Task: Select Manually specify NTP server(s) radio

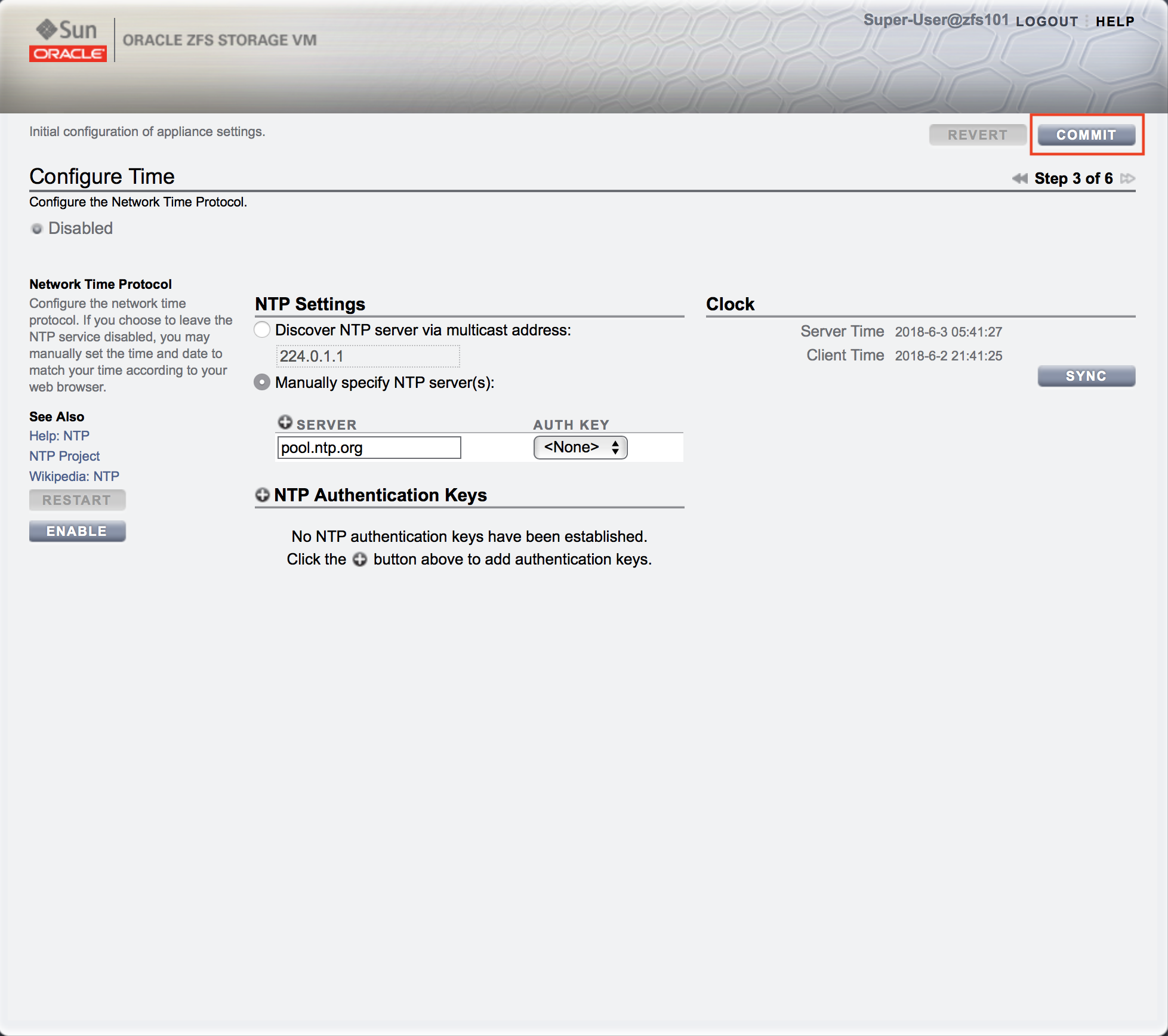Action: [262, 383]
